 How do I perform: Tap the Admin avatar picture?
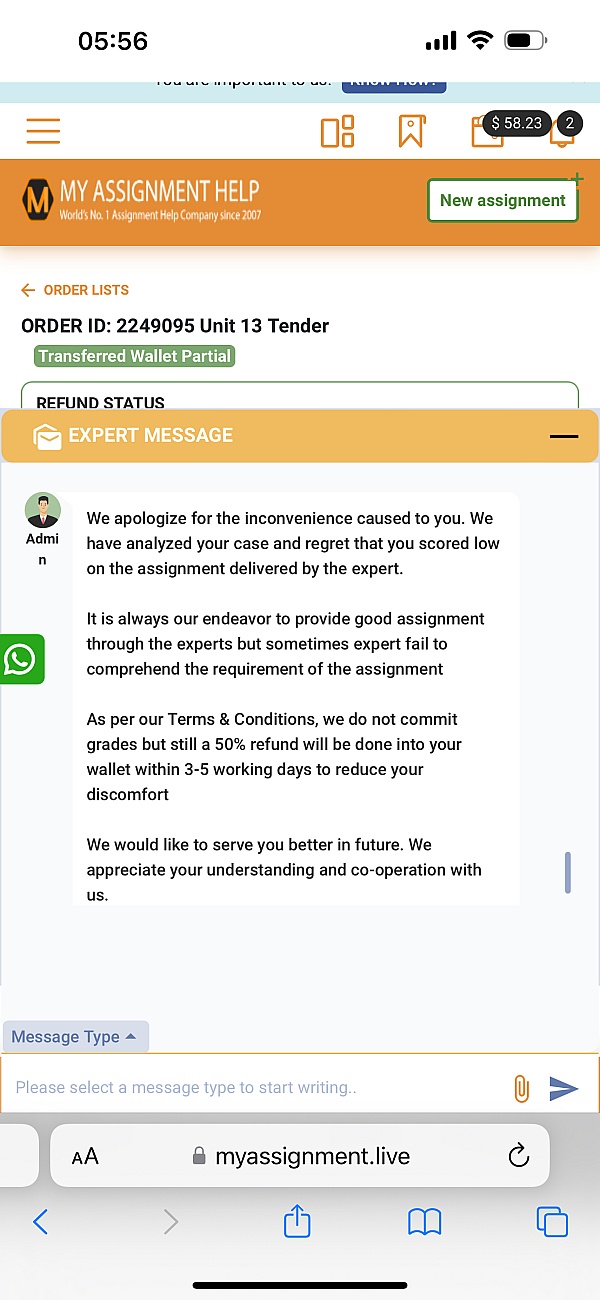[x=43, y=510]
